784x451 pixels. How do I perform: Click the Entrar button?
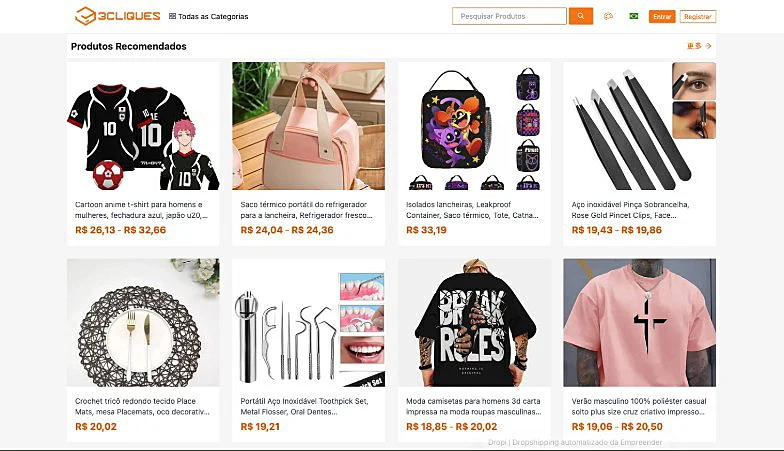click(x=661, y=16)
